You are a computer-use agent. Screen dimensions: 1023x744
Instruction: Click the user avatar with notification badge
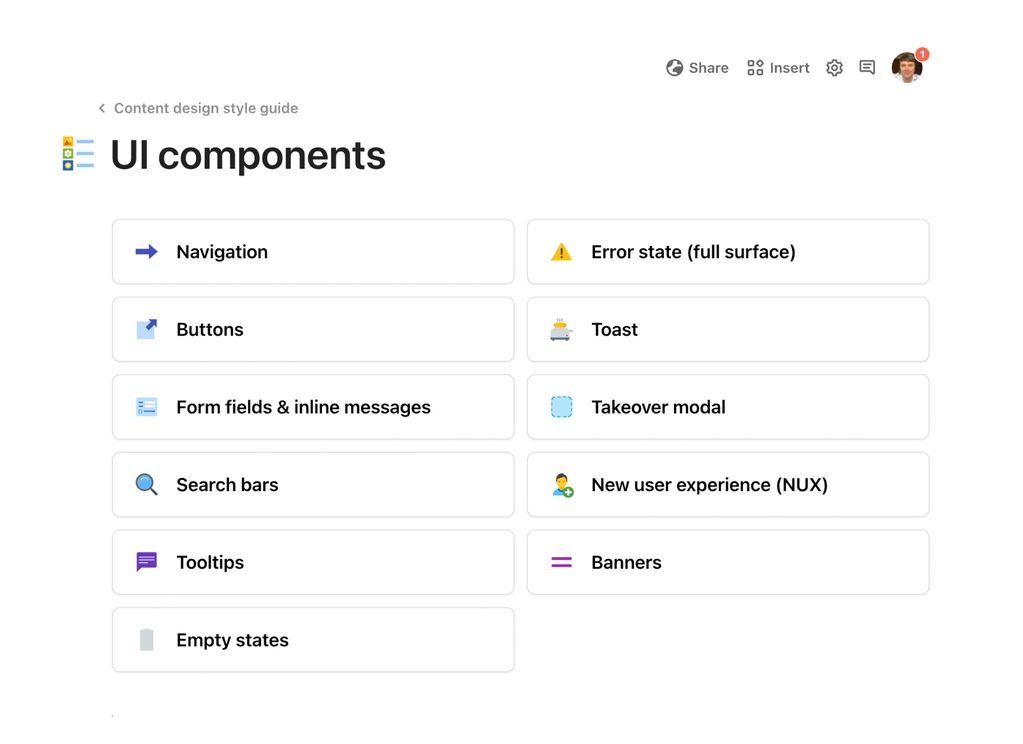pos(907,68)
